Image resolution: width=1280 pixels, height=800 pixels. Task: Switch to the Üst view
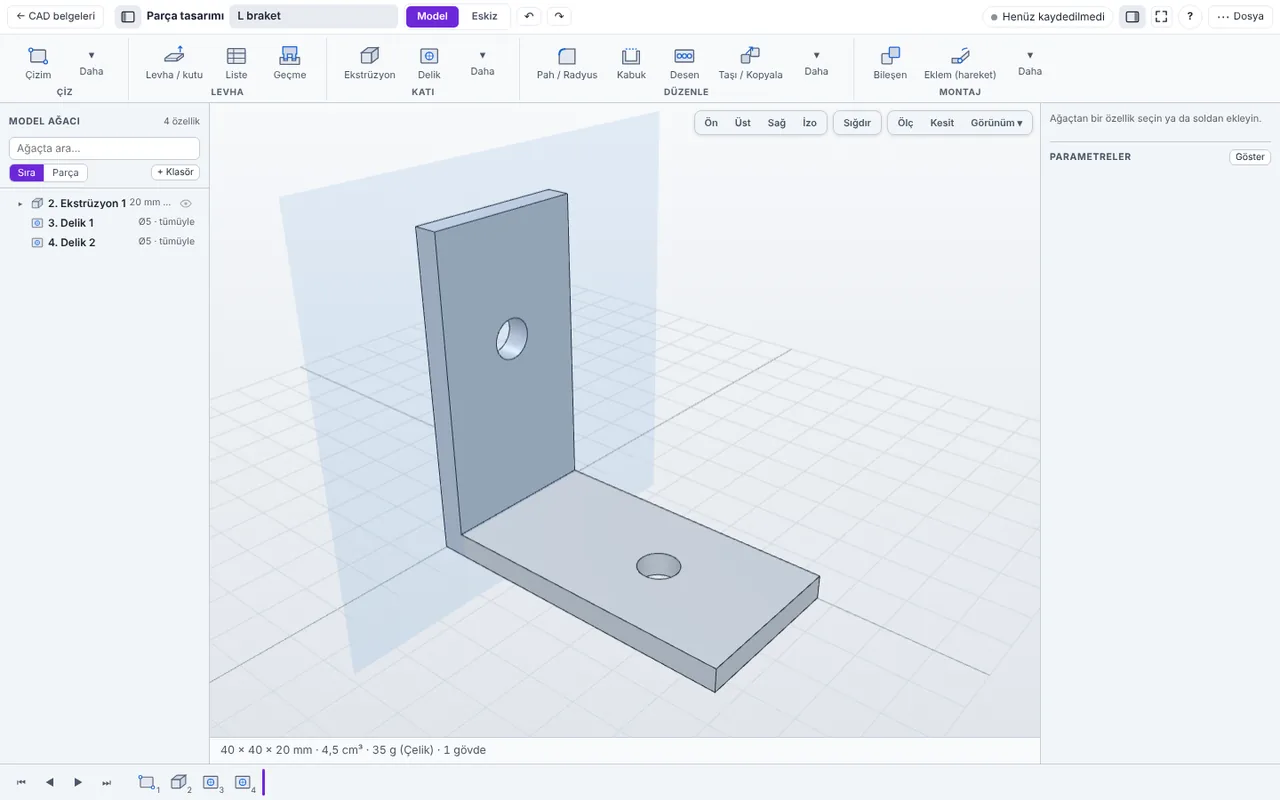click(x=742, y=123)
